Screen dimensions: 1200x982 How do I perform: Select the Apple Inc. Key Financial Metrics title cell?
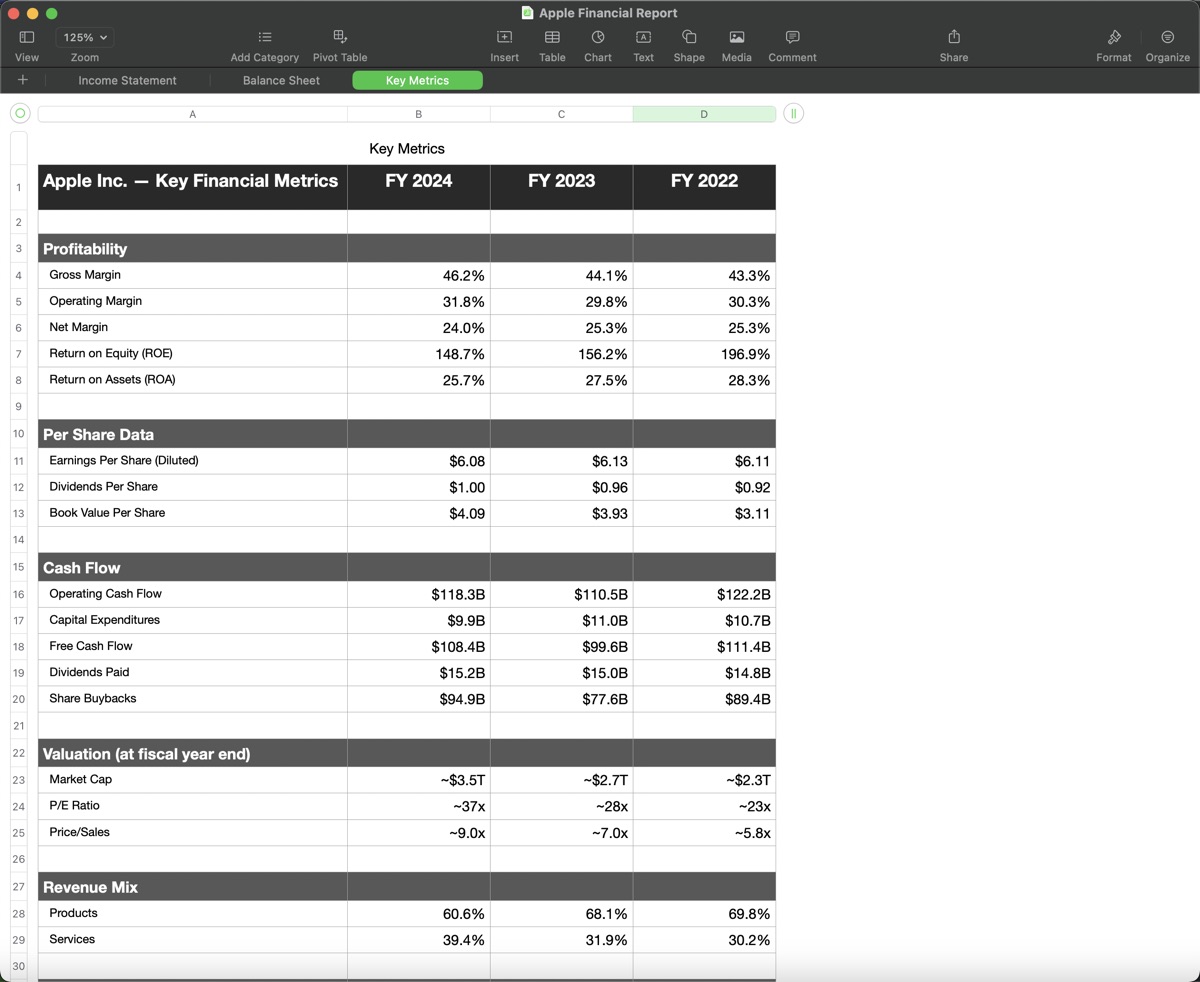(x=193, y=187)
